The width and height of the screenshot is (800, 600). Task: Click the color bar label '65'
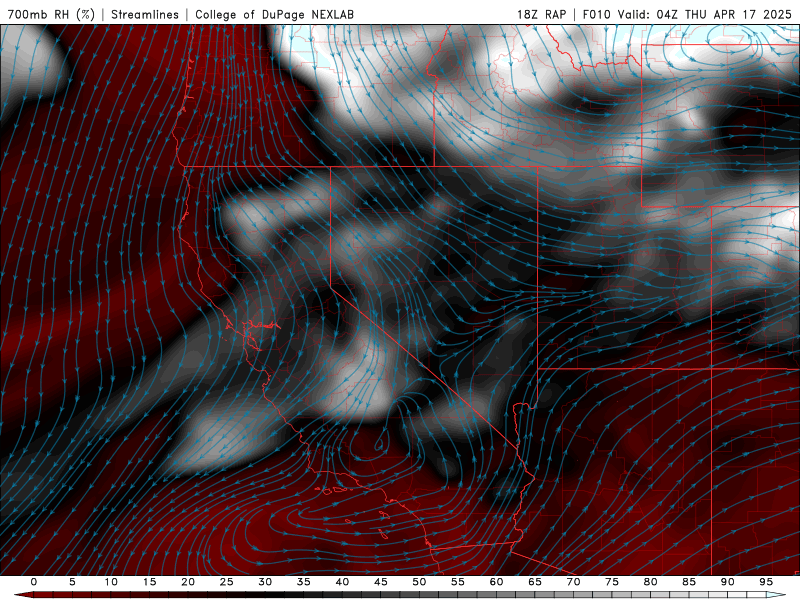tap(535, 582)
